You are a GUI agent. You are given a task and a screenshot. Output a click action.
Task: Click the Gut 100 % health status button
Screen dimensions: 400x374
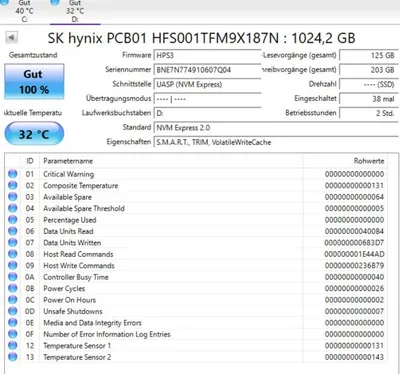point(34,82)
